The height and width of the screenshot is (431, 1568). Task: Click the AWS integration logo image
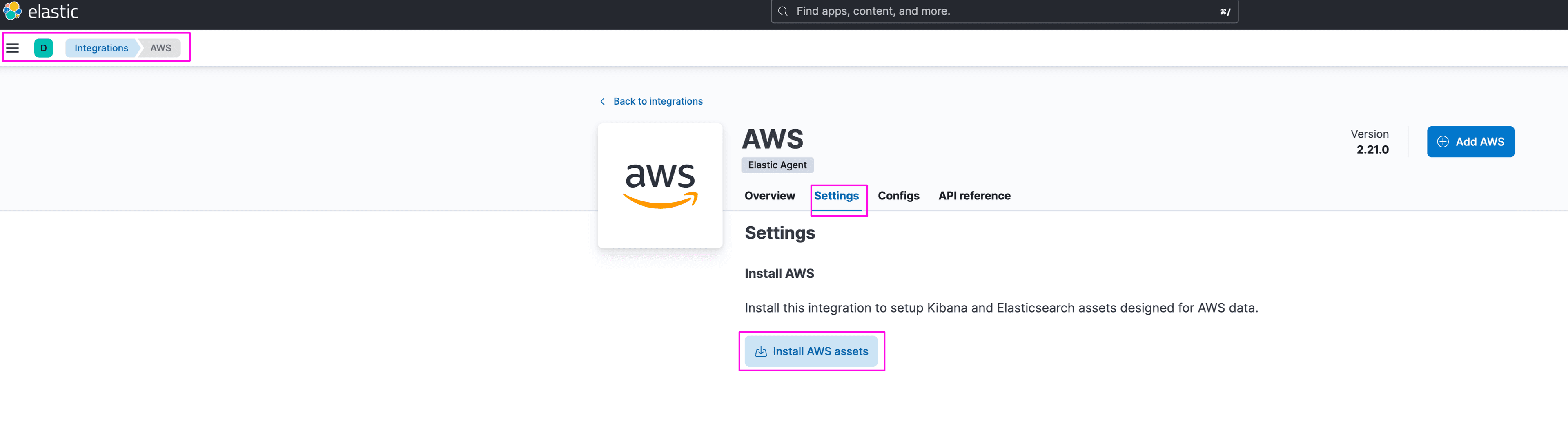pos(660,185)
